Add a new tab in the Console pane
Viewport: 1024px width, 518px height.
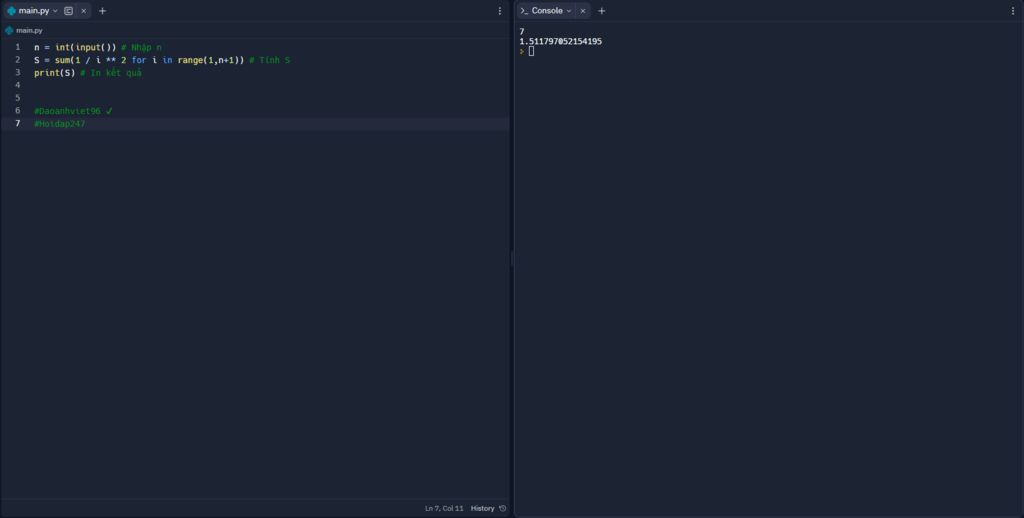pyautogui.click(x=601, y=11)
